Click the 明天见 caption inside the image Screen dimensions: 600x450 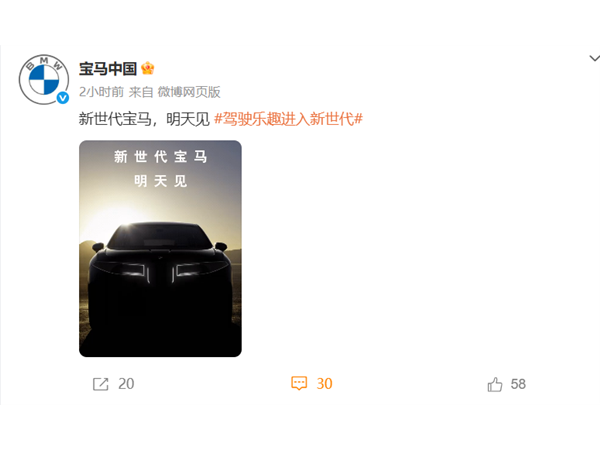point(160,181)
